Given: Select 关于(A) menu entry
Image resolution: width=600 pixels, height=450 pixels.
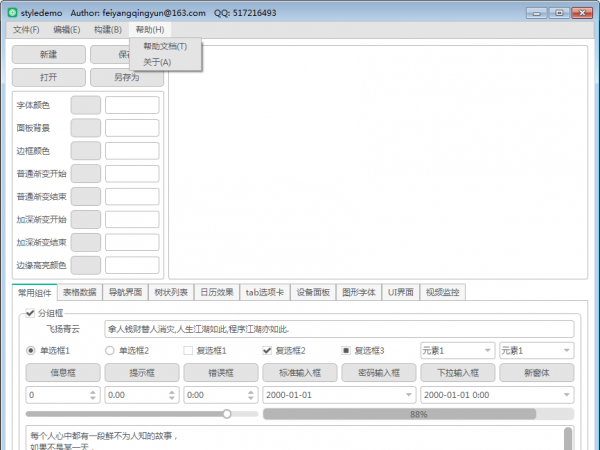Looking at the screenshot, I should pyautogui.click(x=157, y=62).
